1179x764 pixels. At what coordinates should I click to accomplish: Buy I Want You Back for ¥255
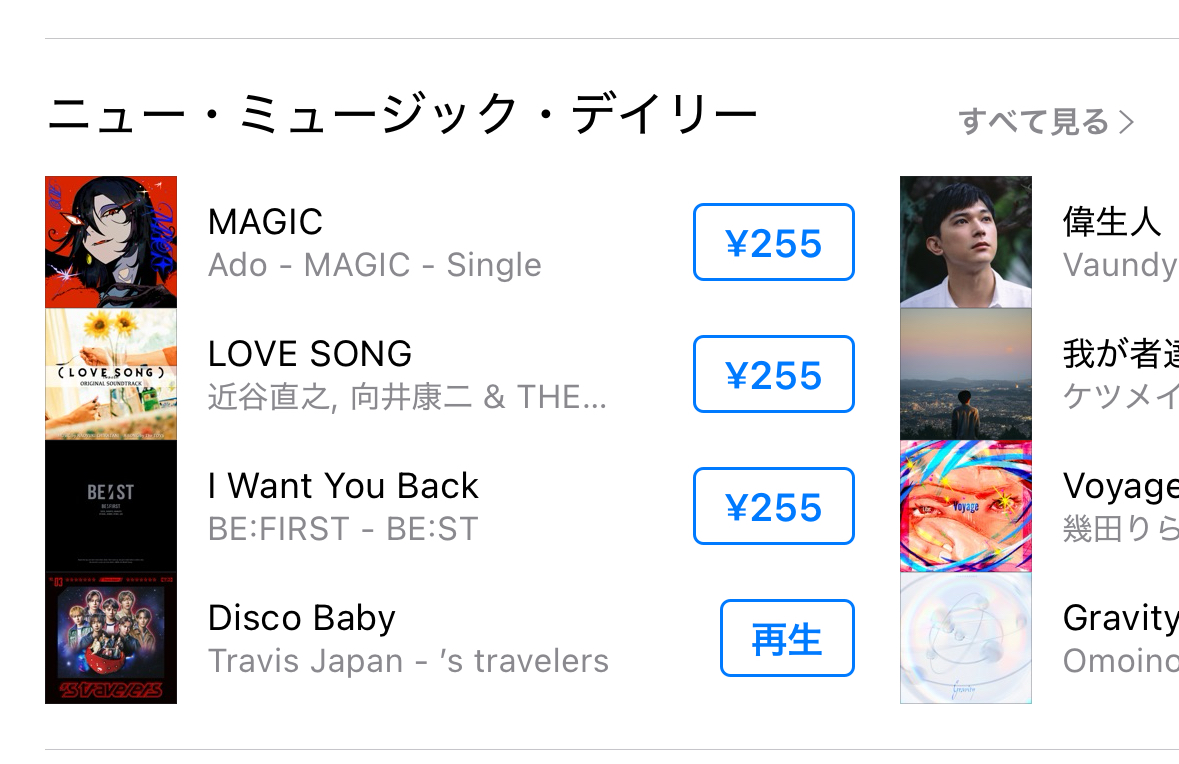click(773, 506)
